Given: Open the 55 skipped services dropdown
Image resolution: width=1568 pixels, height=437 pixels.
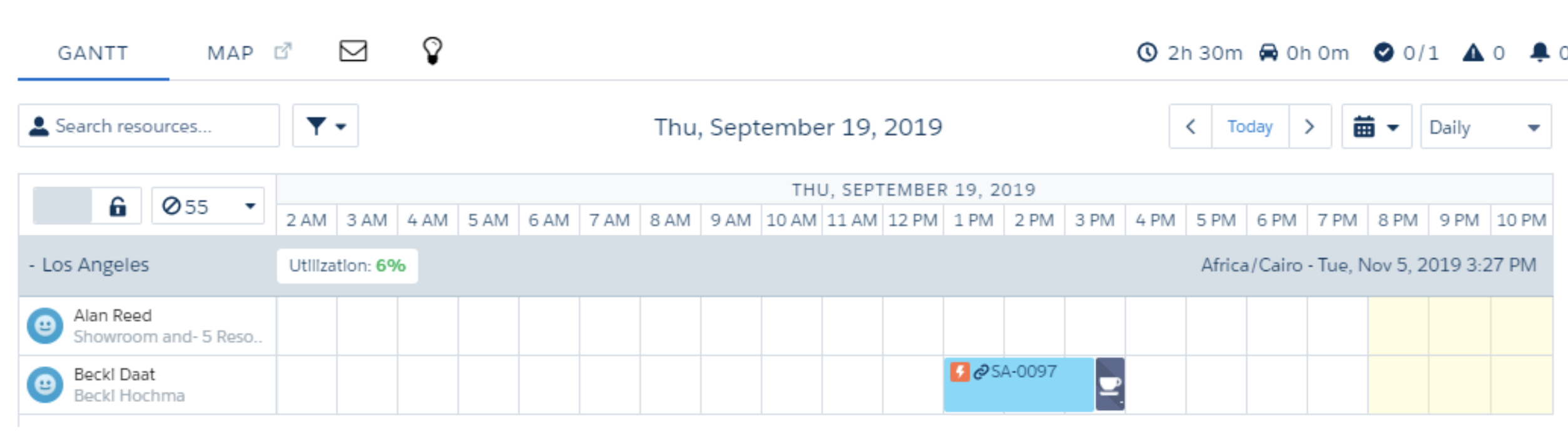Looking at the screenshot, I should pos(208,206).
